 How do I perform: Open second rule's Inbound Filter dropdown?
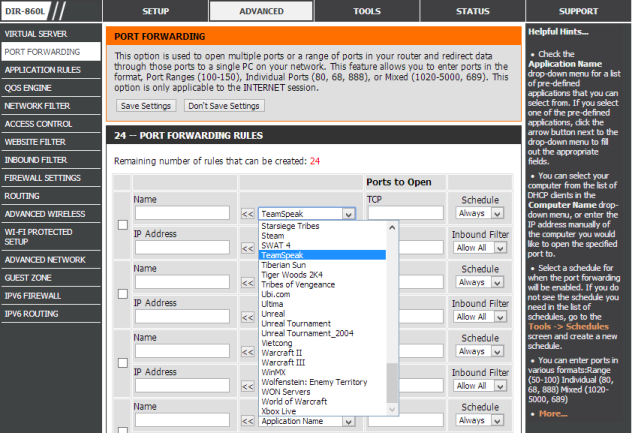[x=480, y=317]
